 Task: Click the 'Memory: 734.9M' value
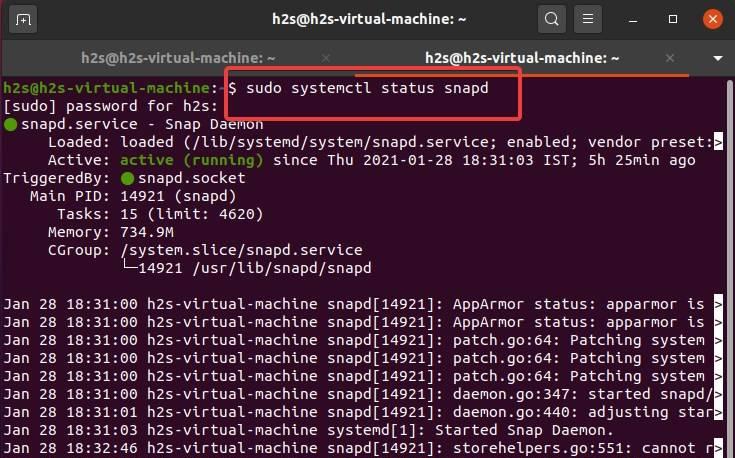pyautogui.click(x=147, y=233)
